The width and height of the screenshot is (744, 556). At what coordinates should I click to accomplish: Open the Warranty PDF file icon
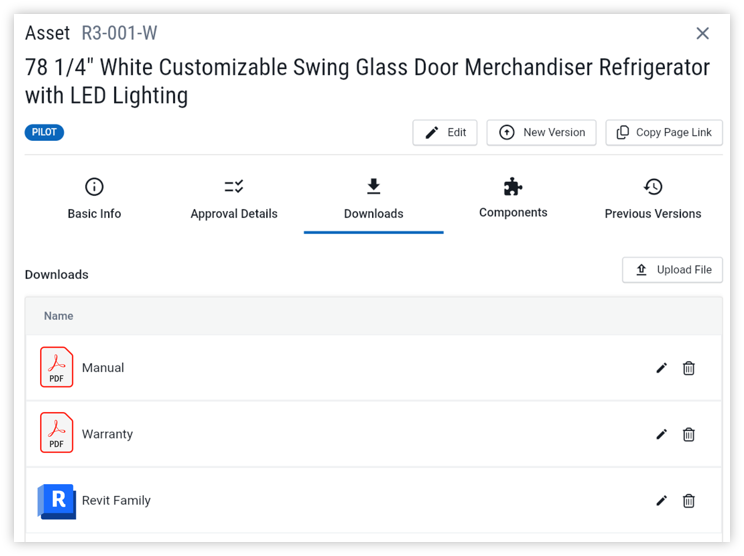(57, 433)
